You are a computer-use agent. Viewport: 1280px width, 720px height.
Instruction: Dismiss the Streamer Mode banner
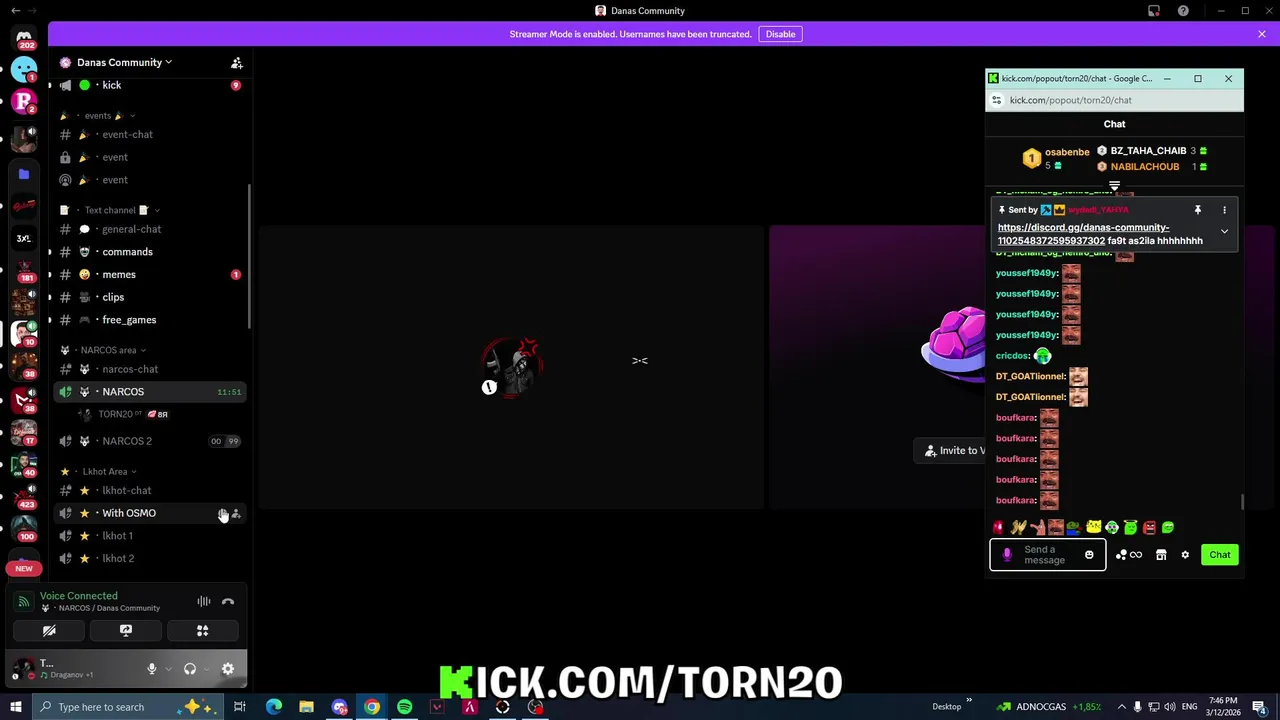[1262, 34]
